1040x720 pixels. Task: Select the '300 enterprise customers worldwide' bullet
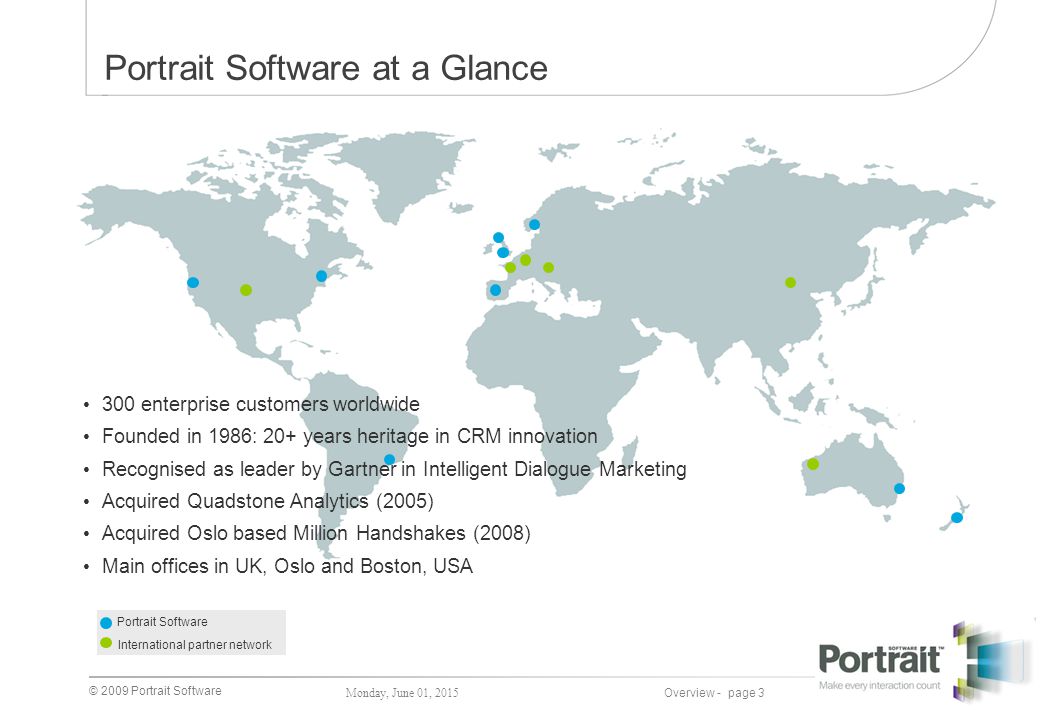pyautogui.click(x=261, y=404)
